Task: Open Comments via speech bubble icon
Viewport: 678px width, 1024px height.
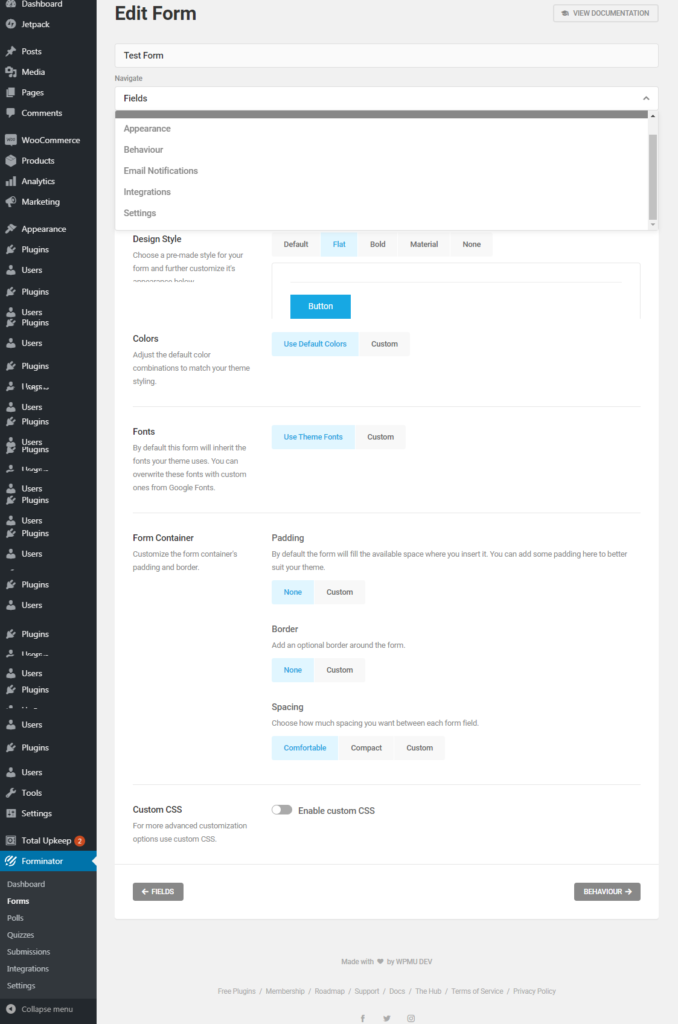Action: (10, 113)
